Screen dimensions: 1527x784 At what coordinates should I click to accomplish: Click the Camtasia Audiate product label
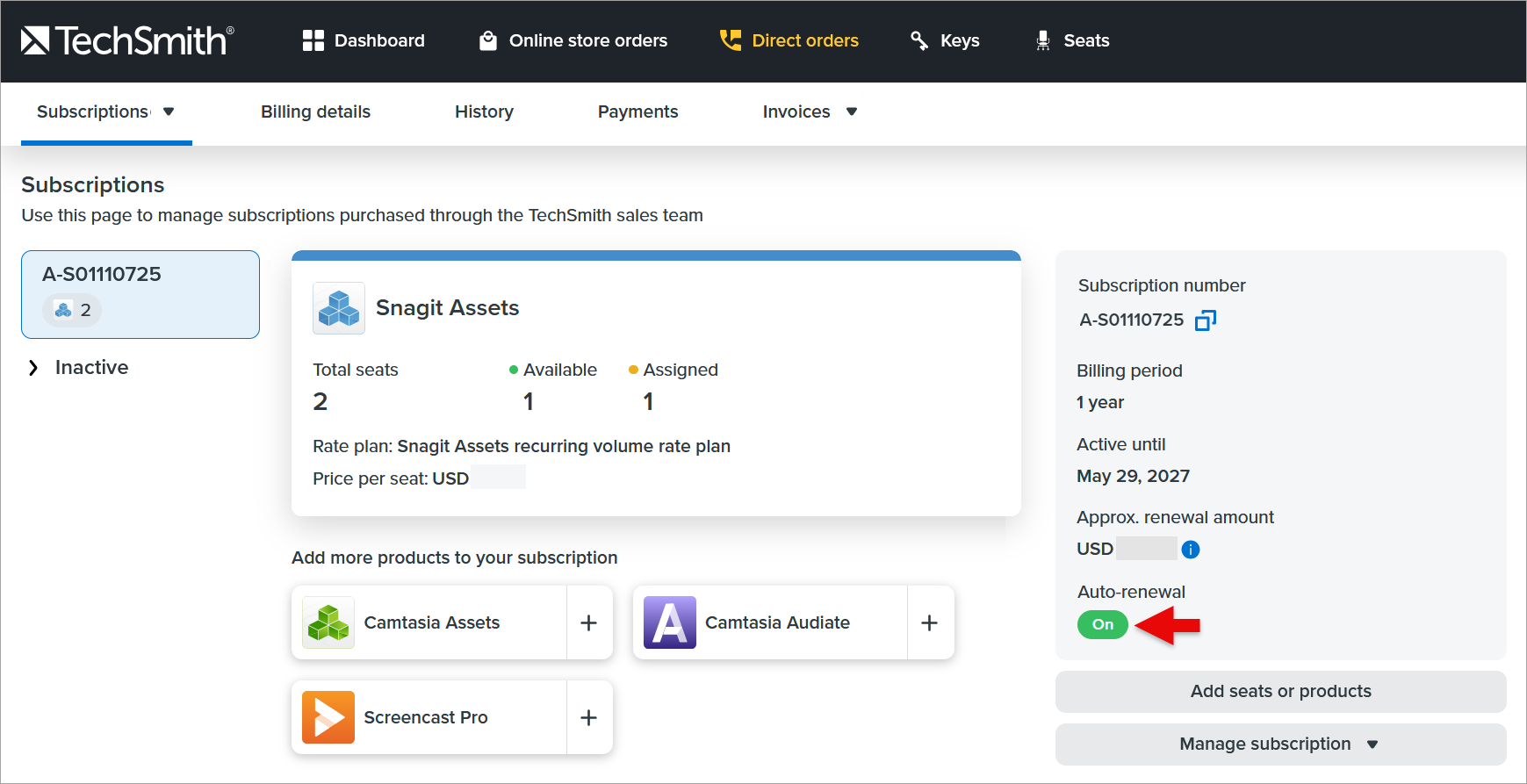[x=778, y=622]
